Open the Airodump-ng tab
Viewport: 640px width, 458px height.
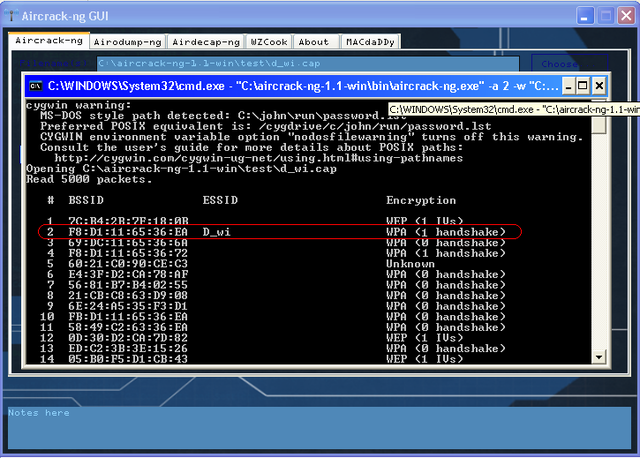(x=127, y=42)
